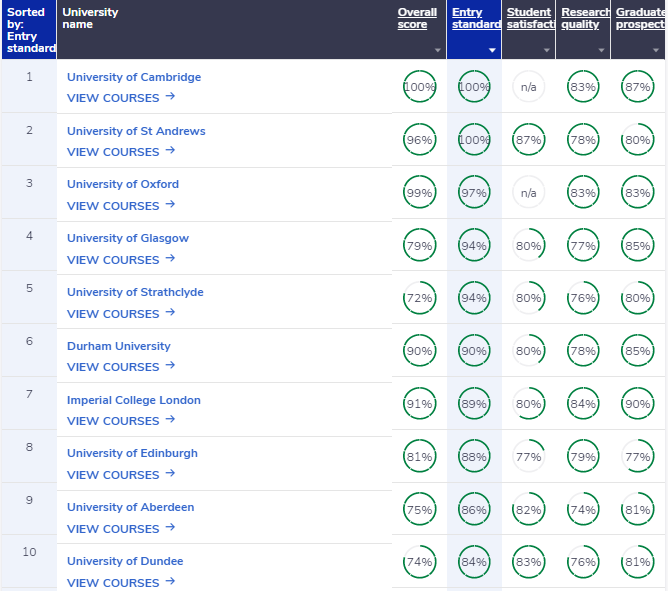Click dropdown arrow under Student satisfaction
The height and width of the screenshot is (591, 668).
(x=547, y=50)
